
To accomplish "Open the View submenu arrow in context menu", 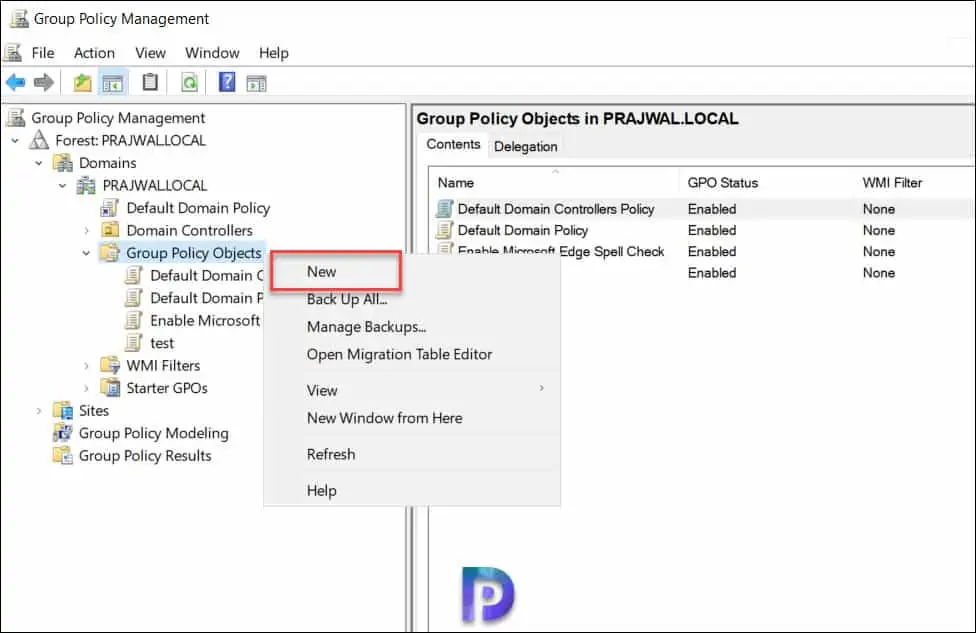I will (x=542, y=388).
